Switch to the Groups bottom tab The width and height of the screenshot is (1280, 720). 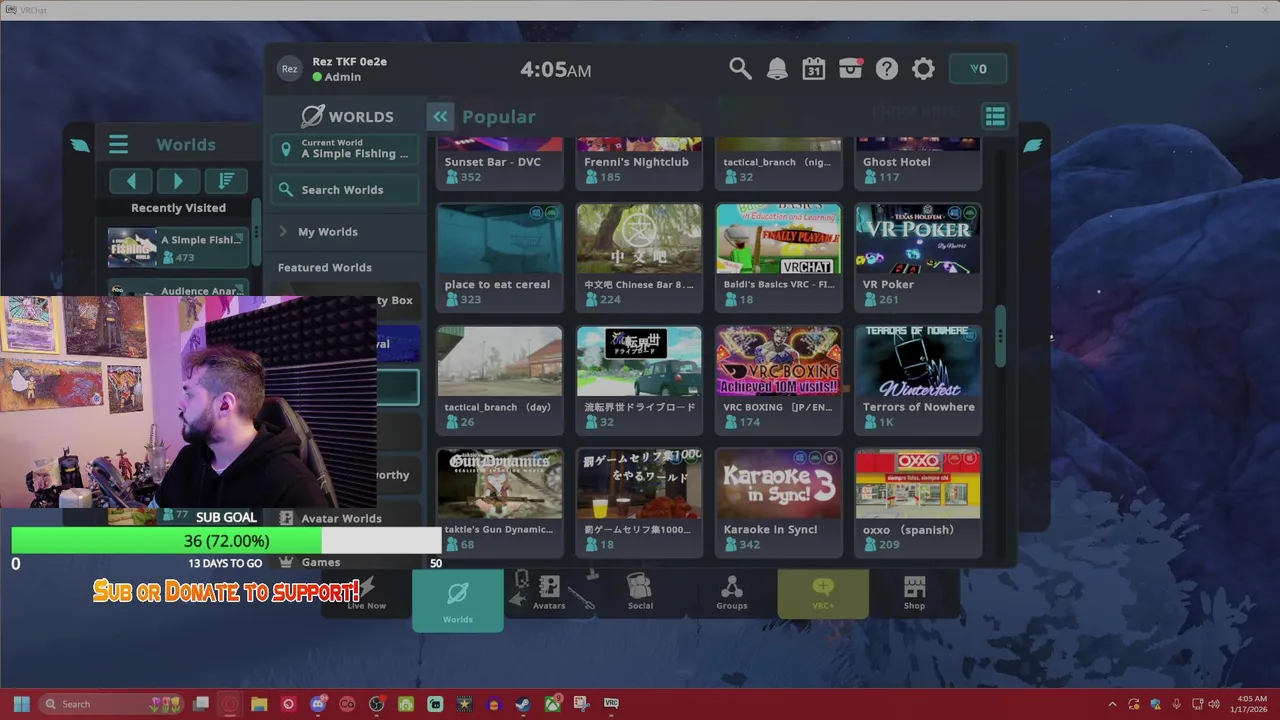tap(732, 592)
